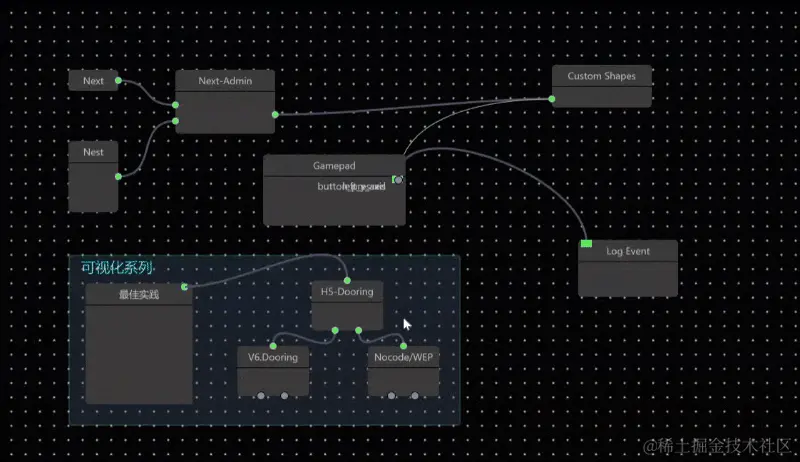Click the Next-Admin output port
The image size is (800, 462).
click(276, 115)
